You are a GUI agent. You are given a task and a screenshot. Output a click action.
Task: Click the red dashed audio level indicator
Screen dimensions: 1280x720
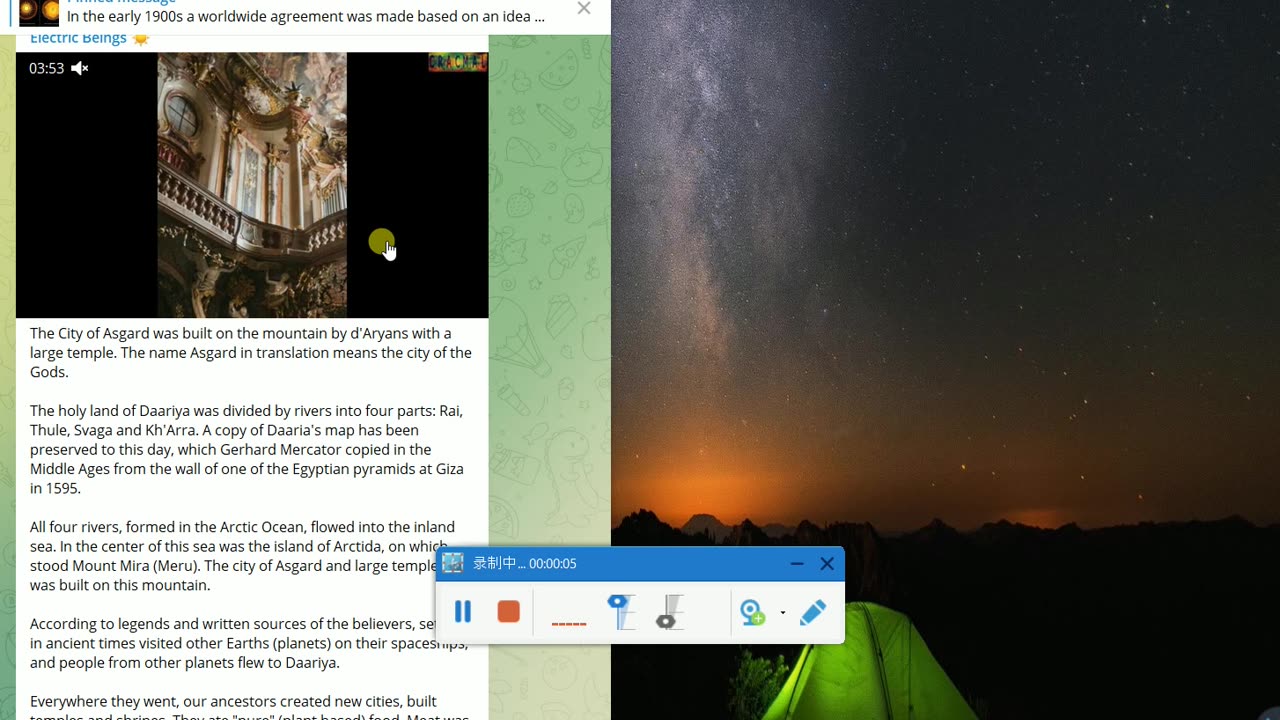click(x=569, y=624)
